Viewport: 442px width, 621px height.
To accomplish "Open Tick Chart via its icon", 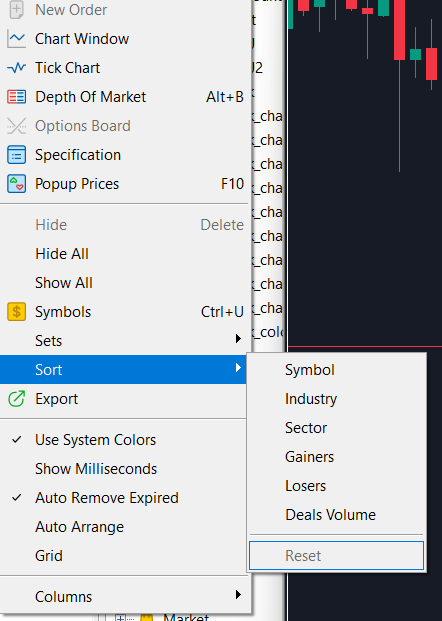I will [16, 68].
